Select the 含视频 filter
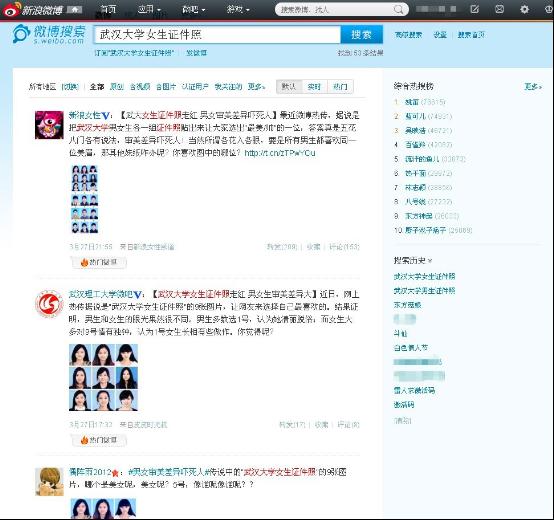Image resolution: width=554 pixels, height=520 pixels. [x=140, y=87]
